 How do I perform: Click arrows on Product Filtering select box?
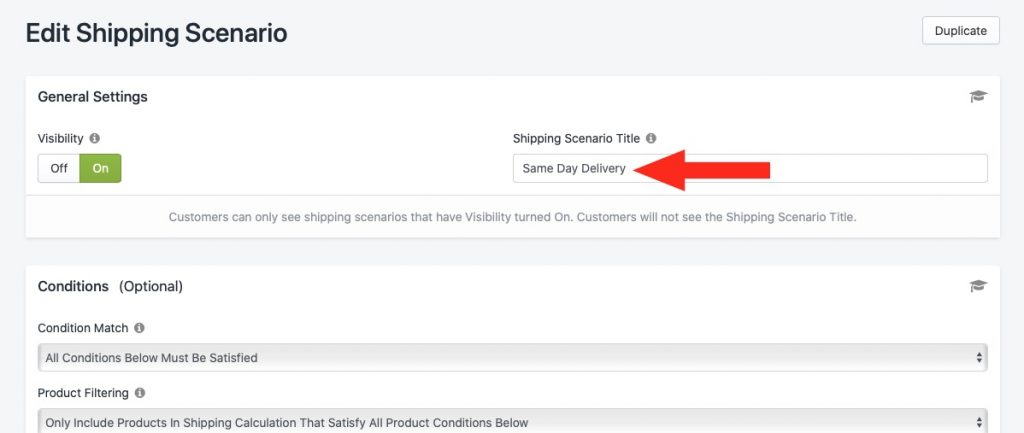pyautogui.click(x=979, y=422)
